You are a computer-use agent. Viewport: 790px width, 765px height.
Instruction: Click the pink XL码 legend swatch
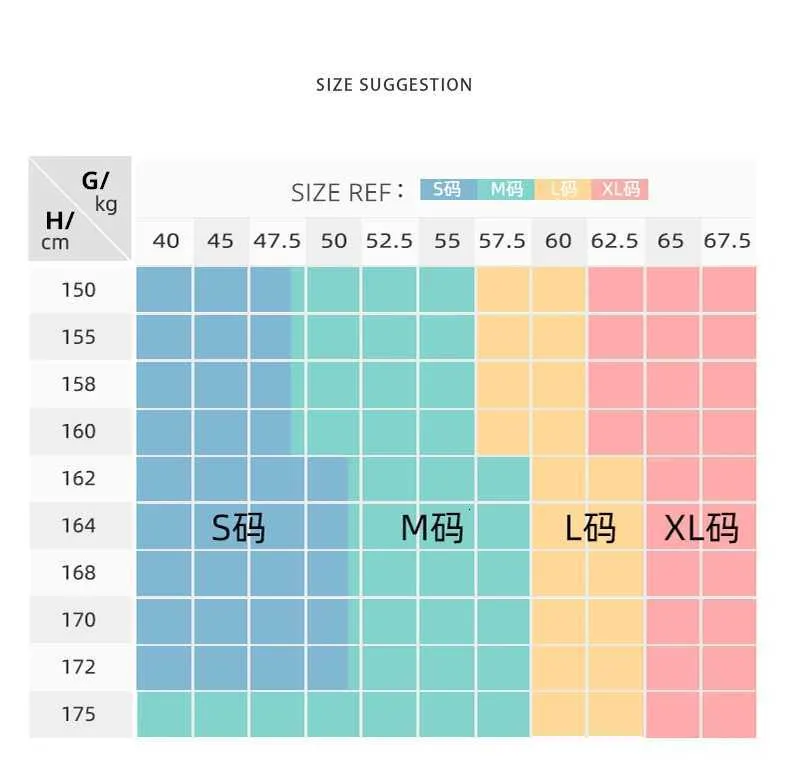(x=620, y=189)
